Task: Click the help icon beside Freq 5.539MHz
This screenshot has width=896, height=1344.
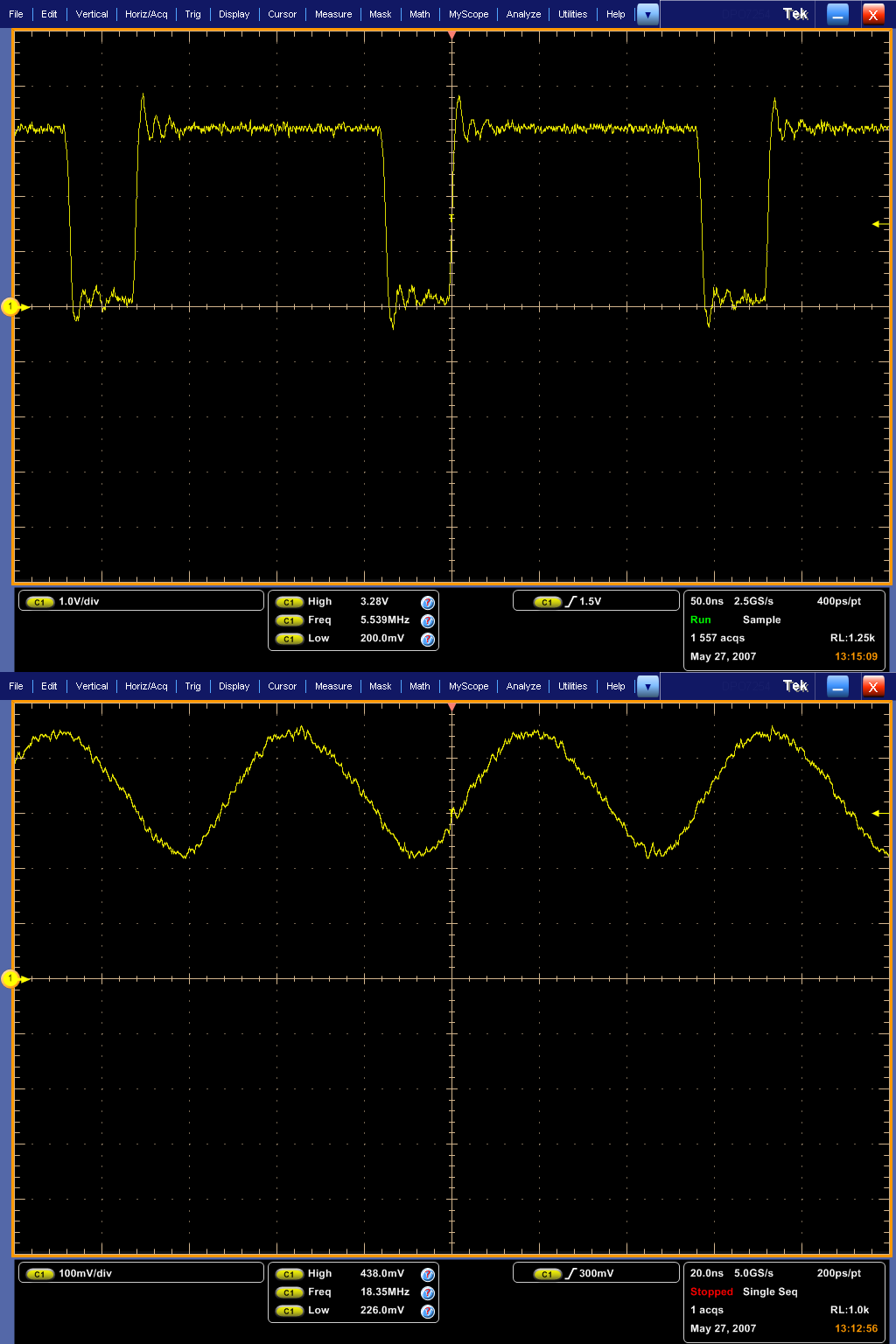Action: [428, 620]
